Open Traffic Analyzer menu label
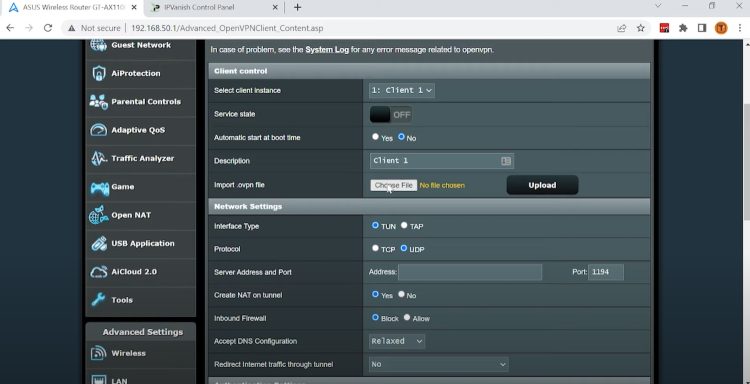The image size is (750, 384). 143,158
